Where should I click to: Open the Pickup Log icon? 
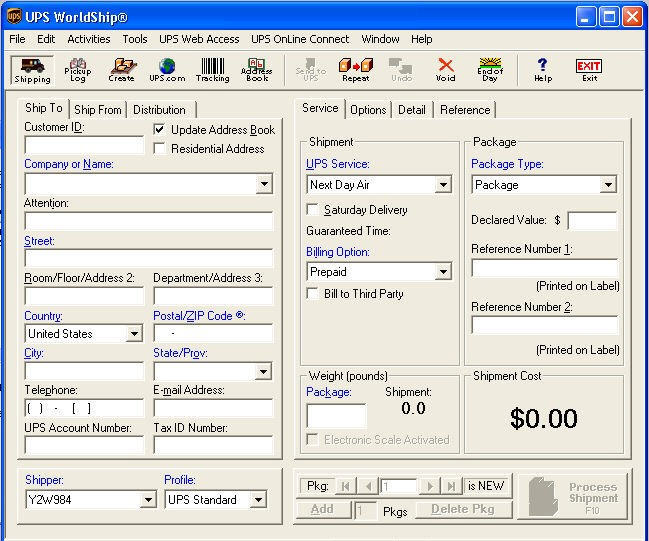[78, 70]
